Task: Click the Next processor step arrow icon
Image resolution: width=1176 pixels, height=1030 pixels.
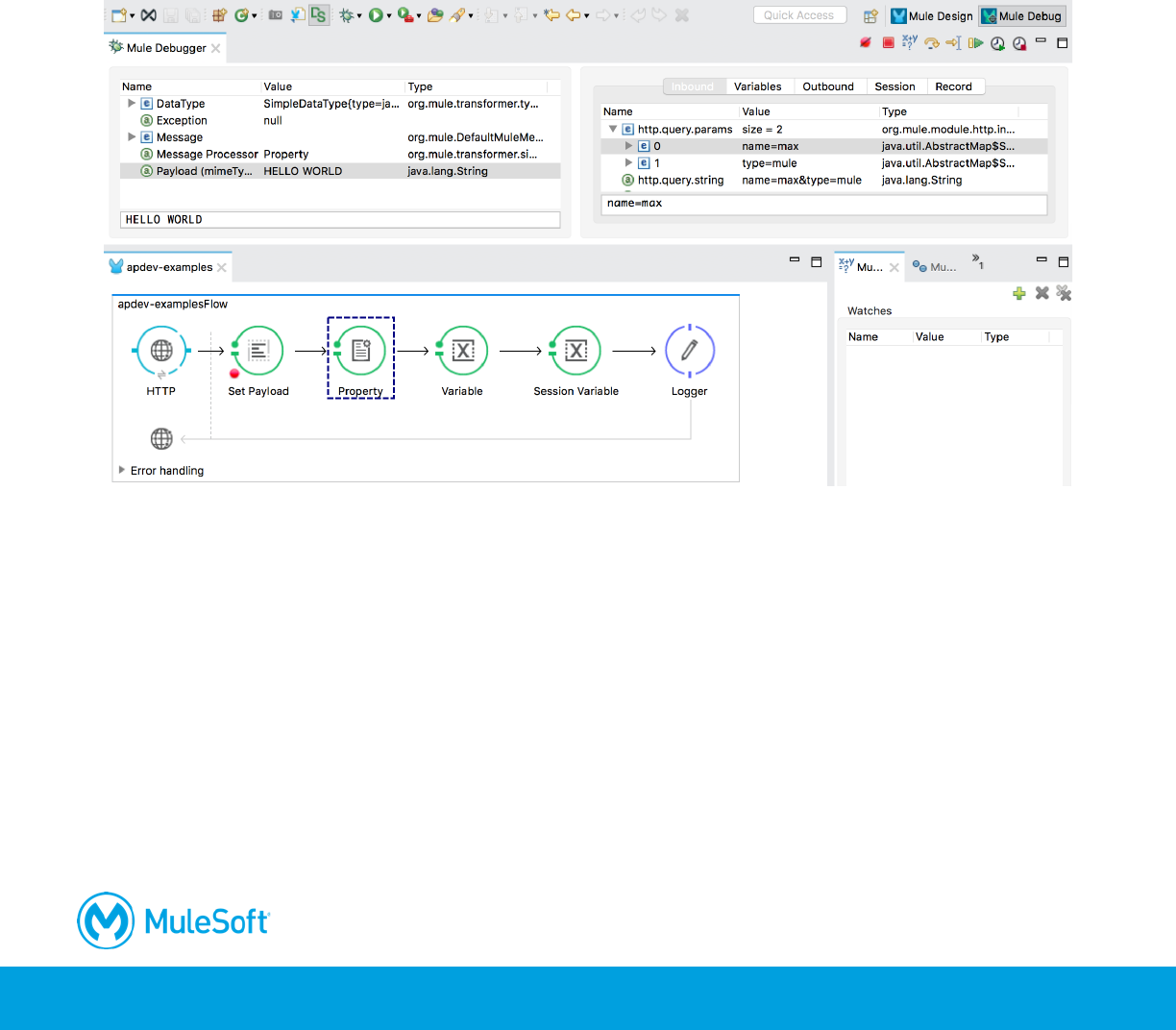Action: (932, 43)
